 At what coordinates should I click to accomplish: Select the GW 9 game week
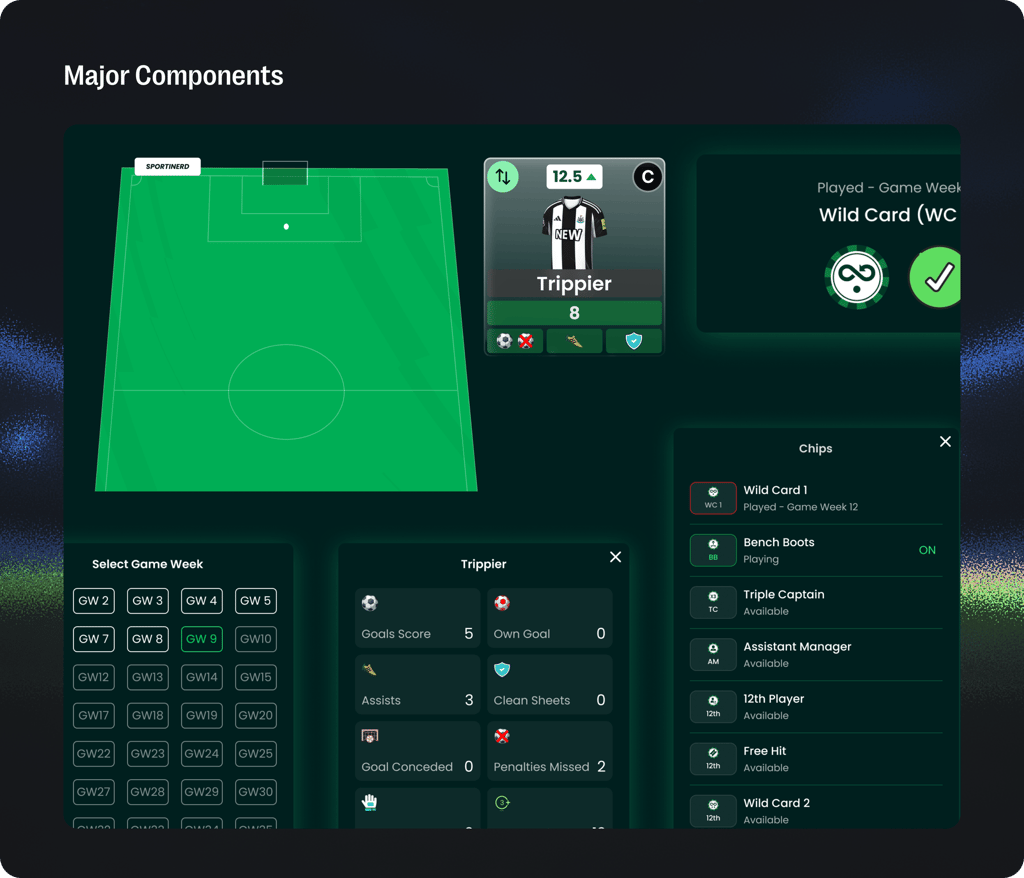(x=201, y=639)
